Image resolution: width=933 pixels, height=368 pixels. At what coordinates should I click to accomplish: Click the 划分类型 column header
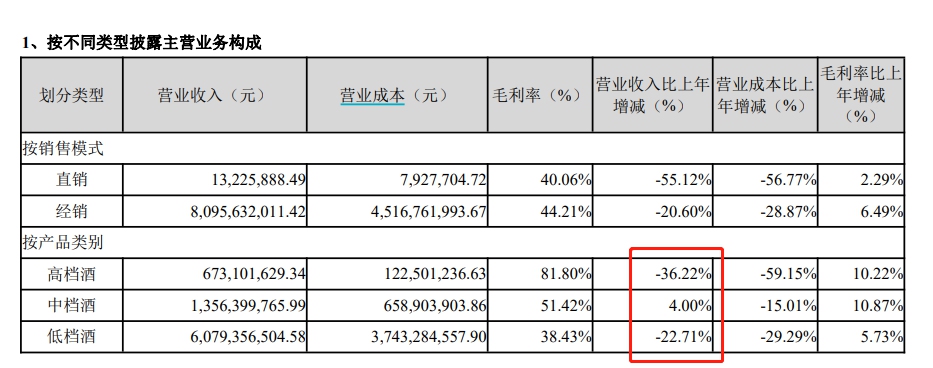coord(71,95)
